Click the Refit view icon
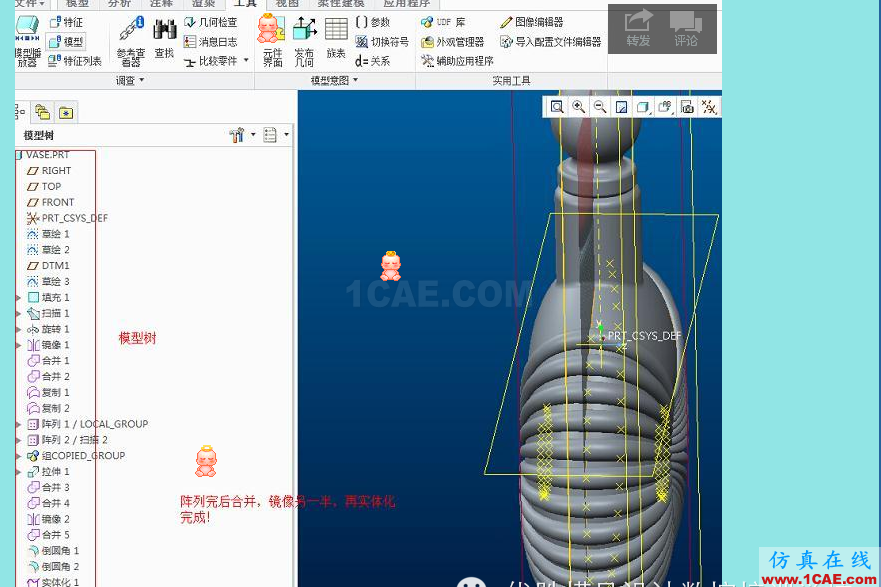Image resolution: width=881 pixels, height=587 pixels. (557, 107)
